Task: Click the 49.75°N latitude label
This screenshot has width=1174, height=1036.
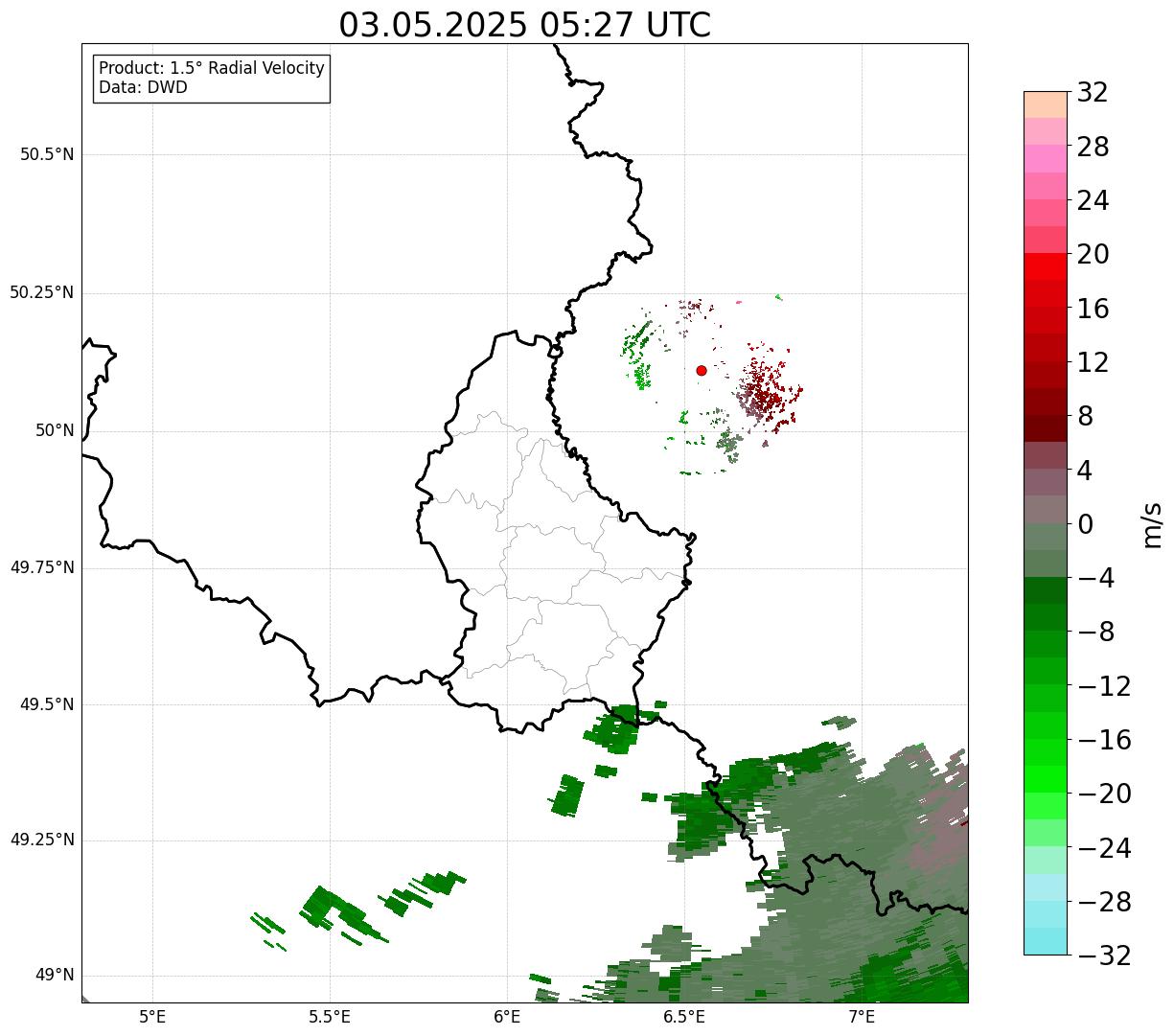Action: point(41,567)
